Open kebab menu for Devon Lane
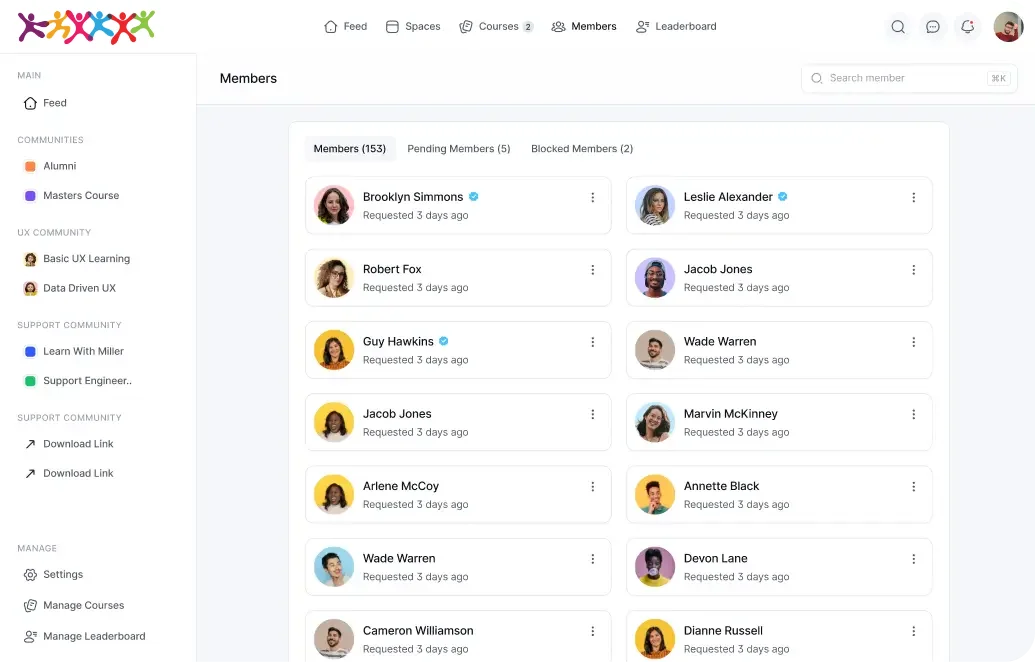This screenshot has width=1035, height=662. point(913,559)
